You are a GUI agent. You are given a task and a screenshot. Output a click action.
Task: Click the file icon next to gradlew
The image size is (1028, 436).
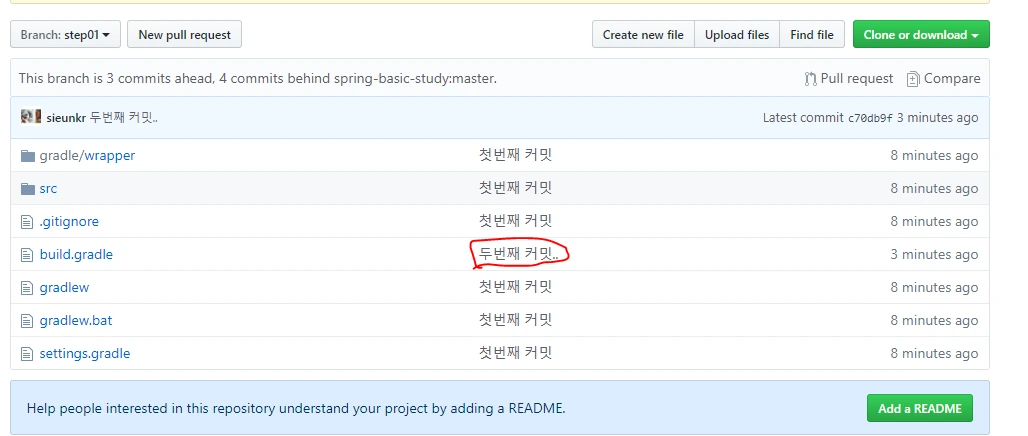pyautogui.click(x=27, y=288)
